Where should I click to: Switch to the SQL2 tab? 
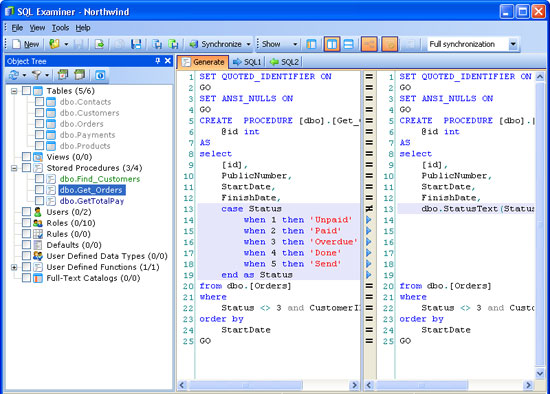pyautogui.click(x=284, y=62)
